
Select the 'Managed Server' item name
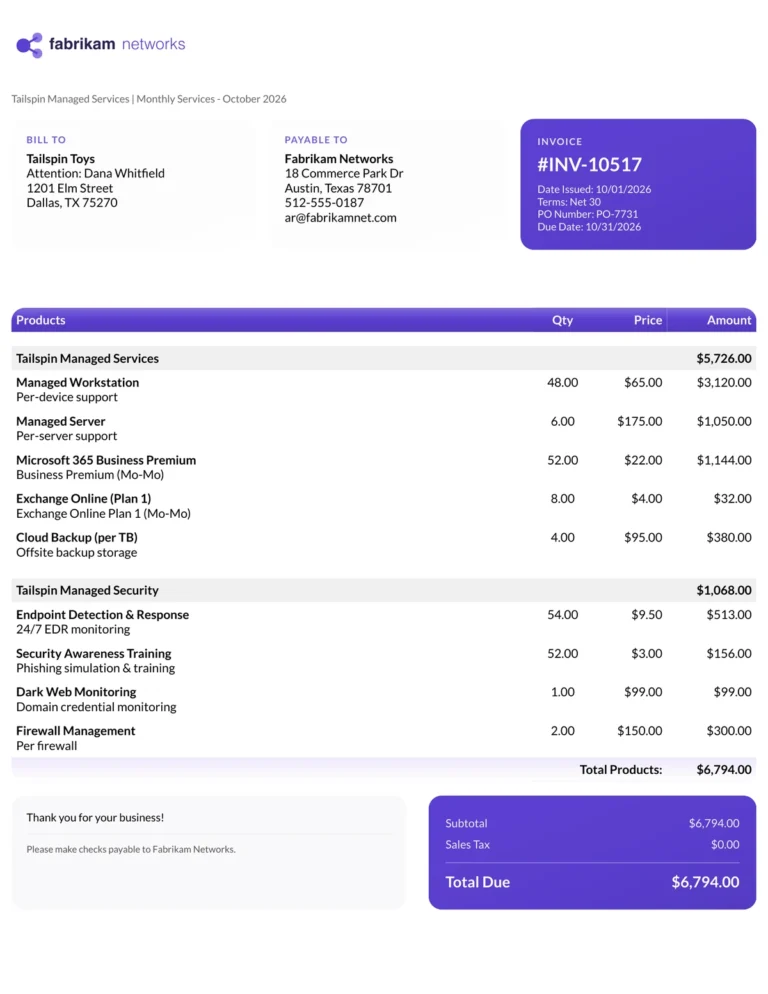[x=60, y=421]
